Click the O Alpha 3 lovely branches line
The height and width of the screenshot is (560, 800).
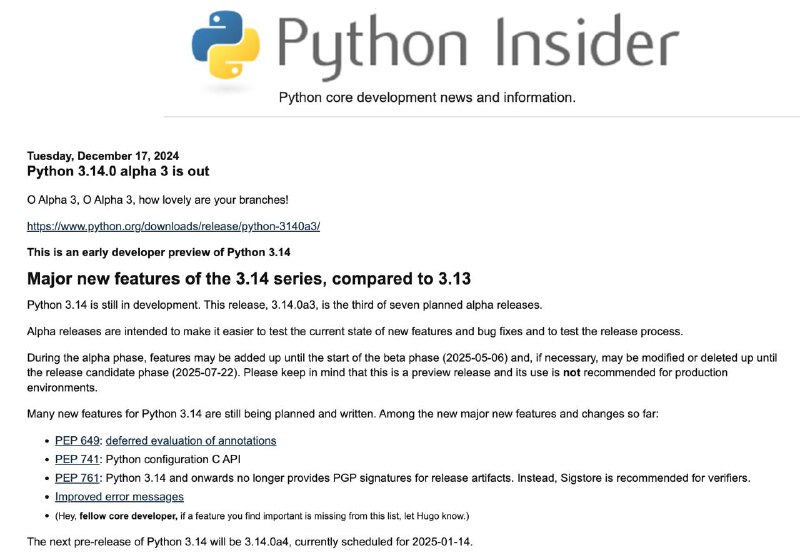158,200
